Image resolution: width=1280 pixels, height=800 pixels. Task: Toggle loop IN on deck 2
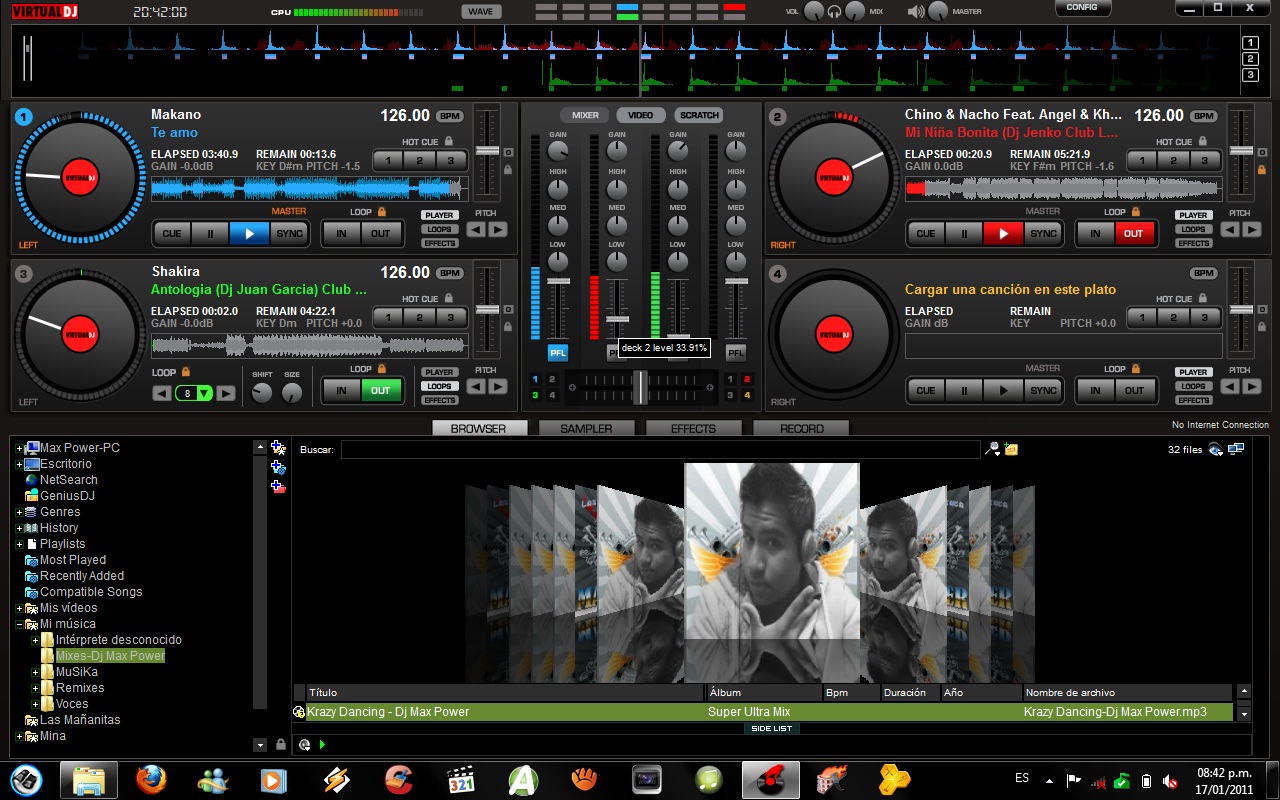coord(1095,233)
